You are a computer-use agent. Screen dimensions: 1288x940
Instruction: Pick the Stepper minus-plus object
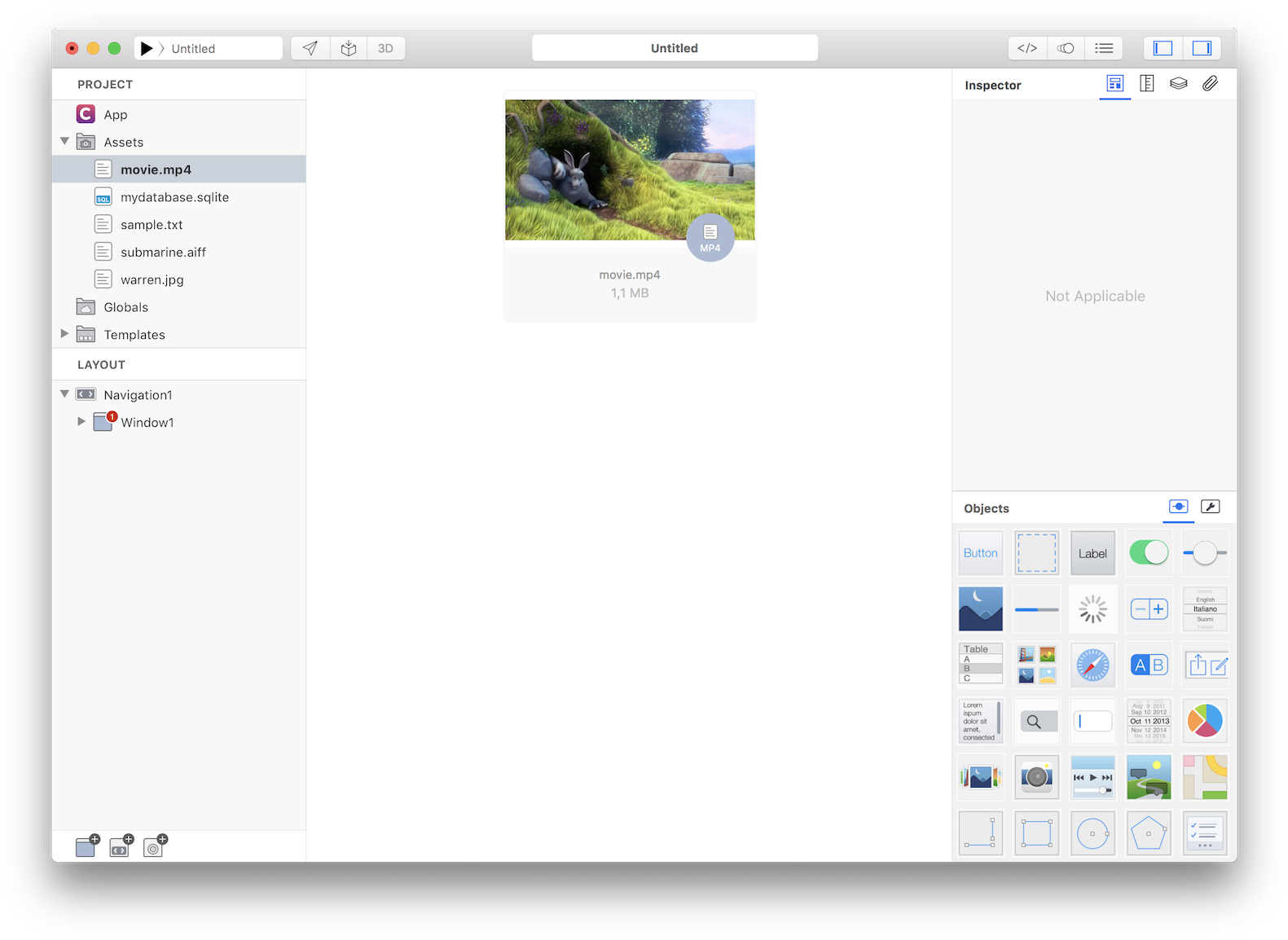click(x=1149, y=609)
